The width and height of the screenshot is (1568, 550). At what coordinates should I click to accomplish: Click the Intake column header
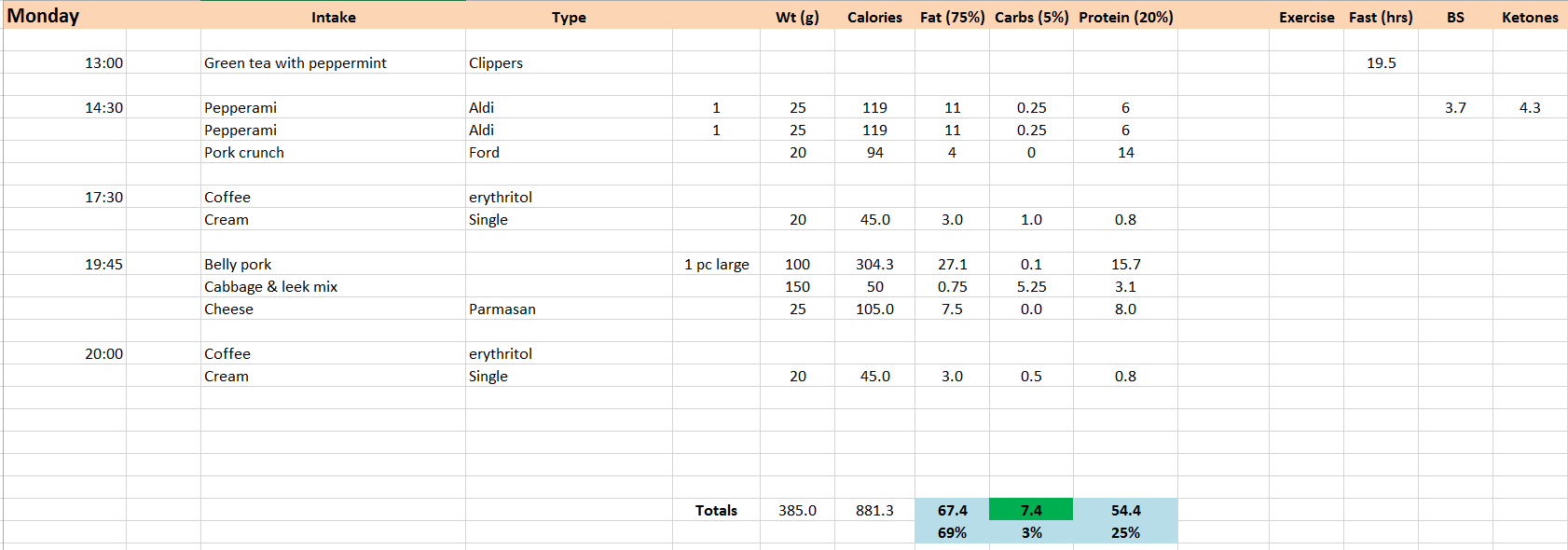tap(333, 17)
